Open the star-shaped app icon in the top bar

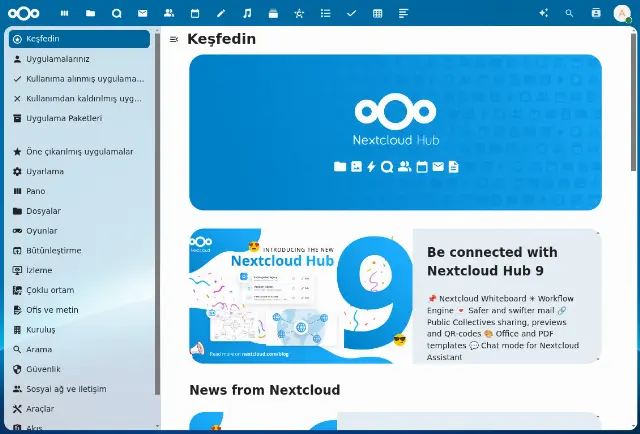pyautogui.click(x=299, y=13)
